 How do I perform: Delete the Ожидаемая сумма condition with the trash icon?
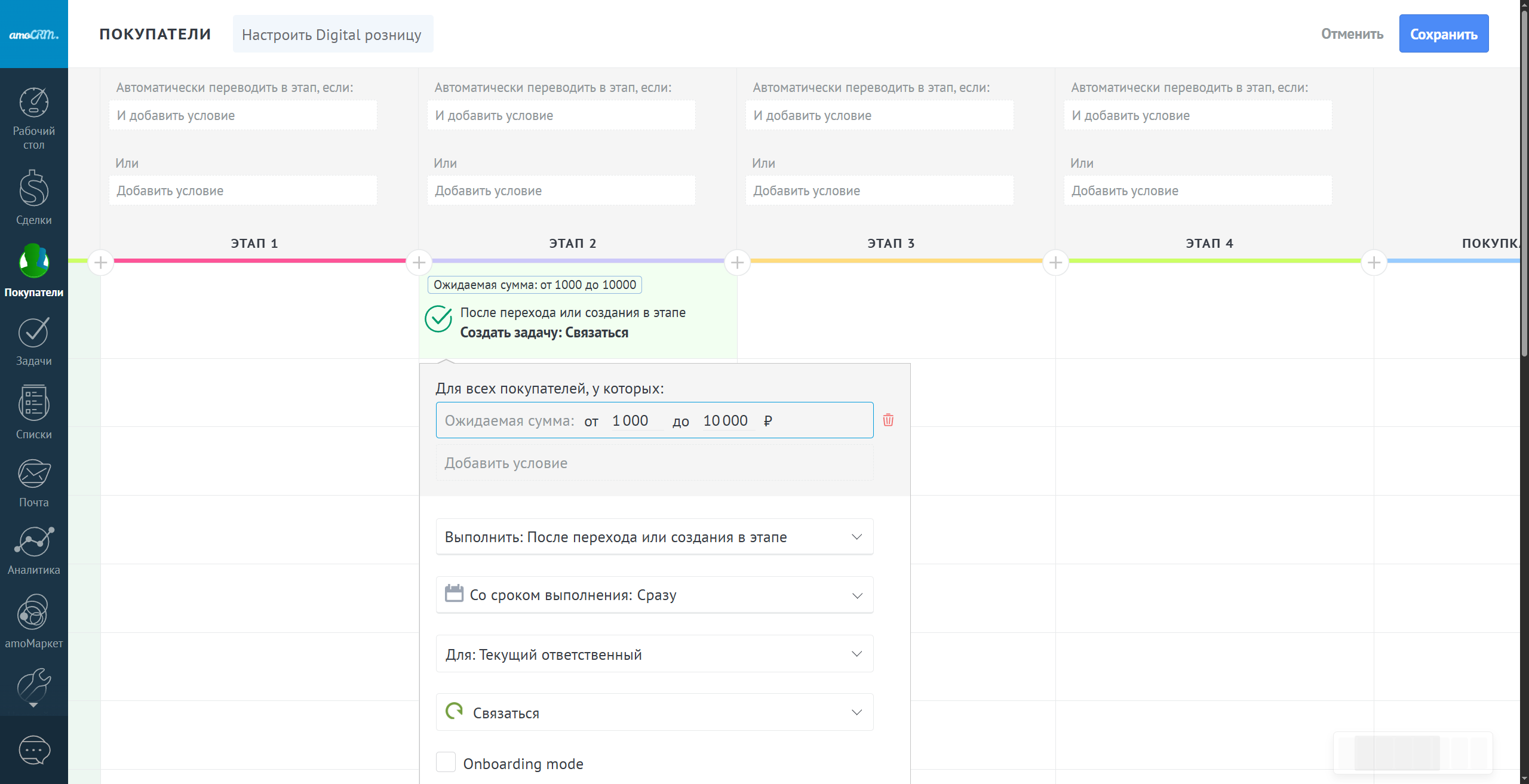888,420
